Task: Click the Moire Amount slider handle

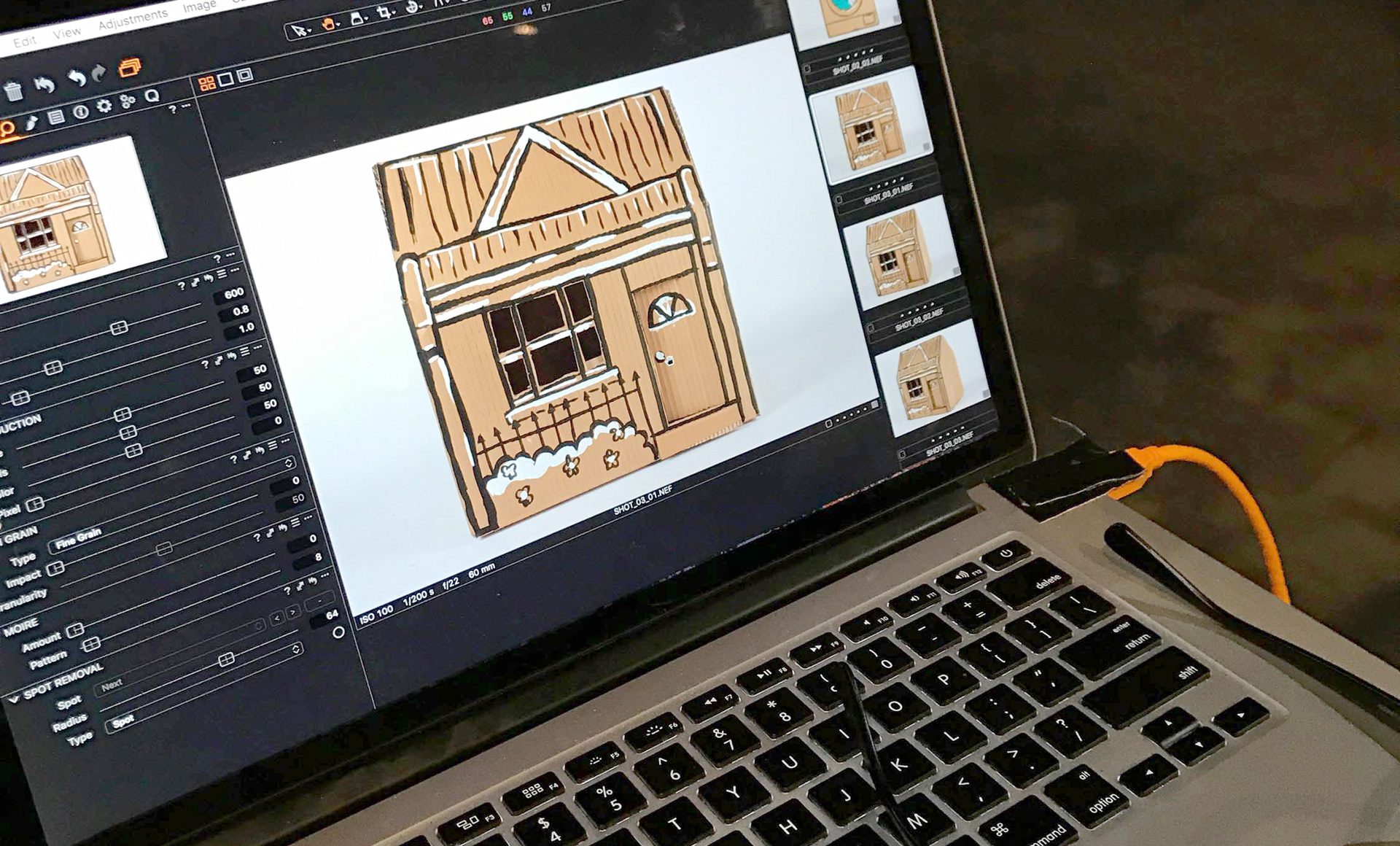Action: (x=75, y=630)
